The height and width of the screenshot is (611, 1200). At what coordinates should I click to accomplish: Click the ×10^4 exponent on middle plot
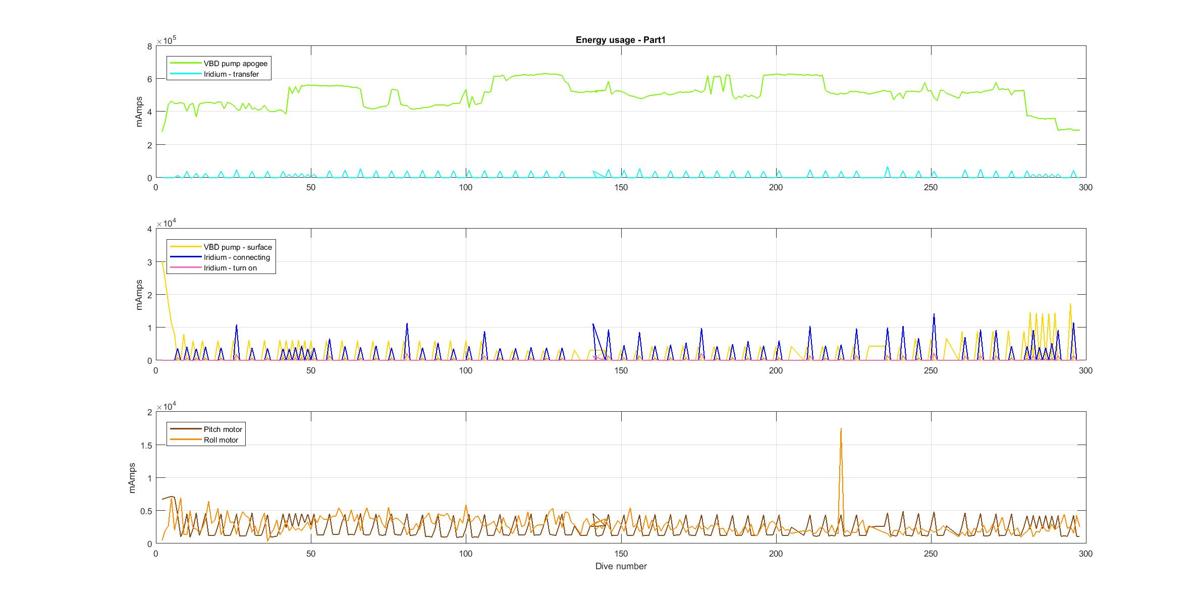pyautogui.click(x=169, y=223)
